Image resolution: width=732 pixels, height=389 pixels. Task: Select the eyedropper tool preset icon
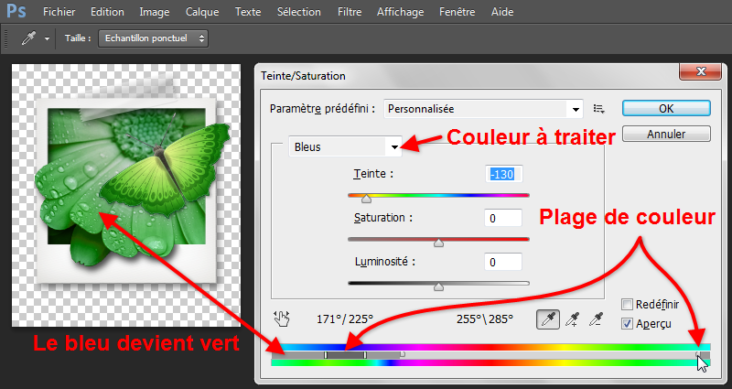click(x=28, y=39)
